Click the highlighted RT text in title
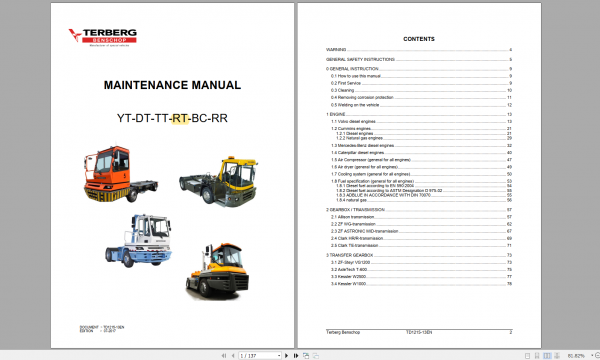The width and height of the screenshot is (600, 360). point(180,118)
